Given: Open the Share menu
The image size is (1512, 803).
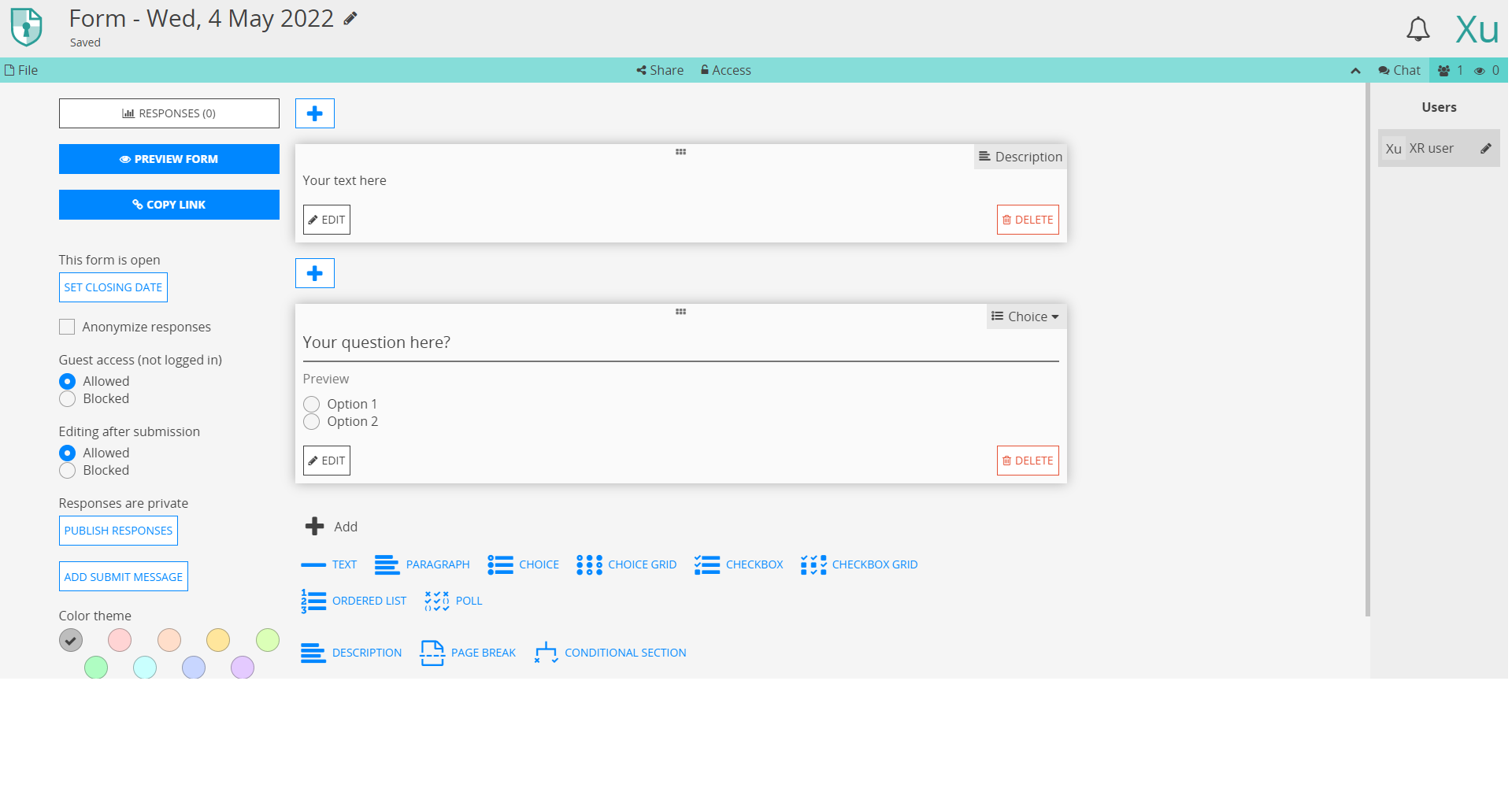Looking at the screenshot, I should click(x=660, y=70).
